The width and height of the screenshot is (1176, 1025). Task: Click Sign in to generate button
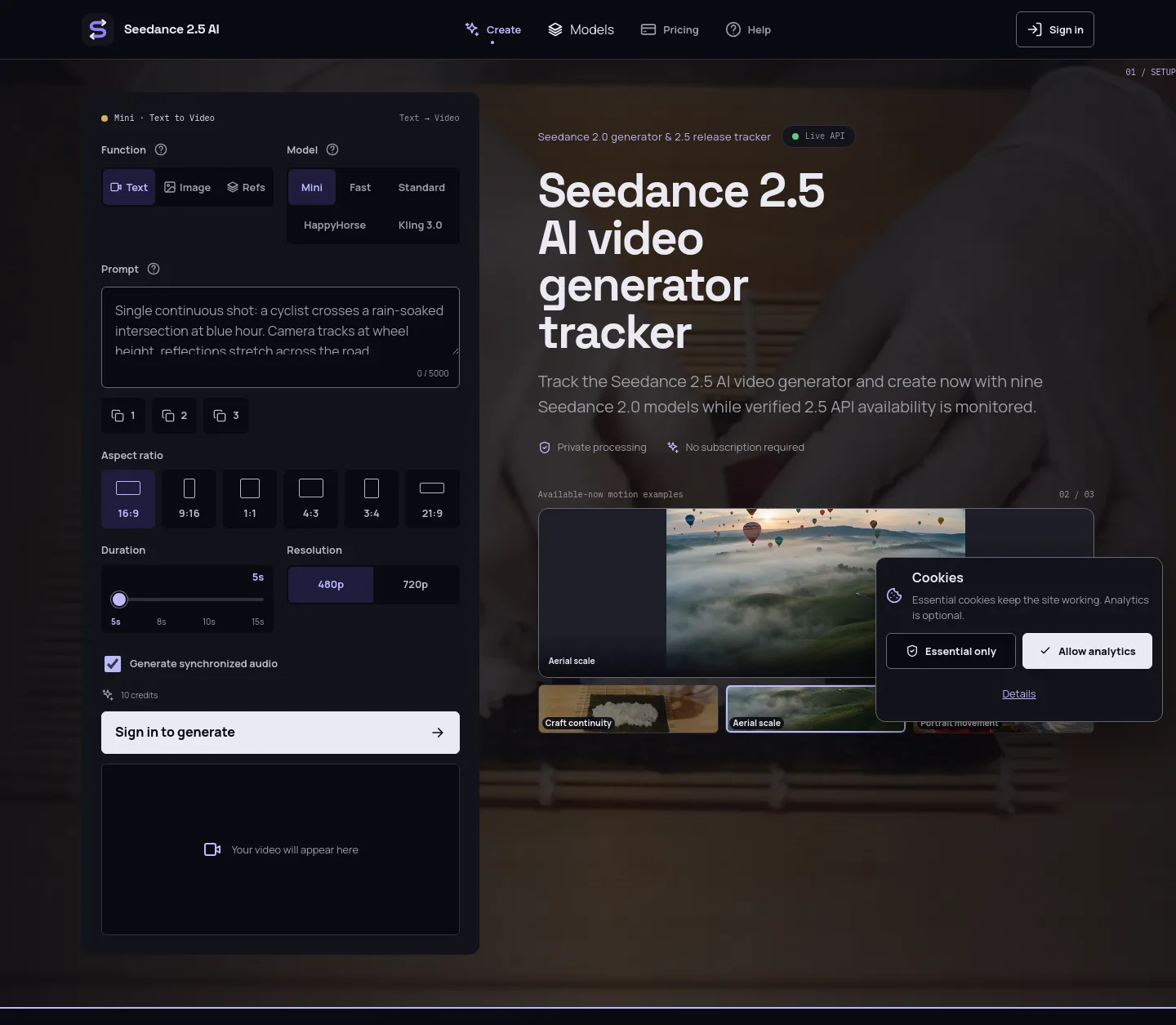point(280,733)
